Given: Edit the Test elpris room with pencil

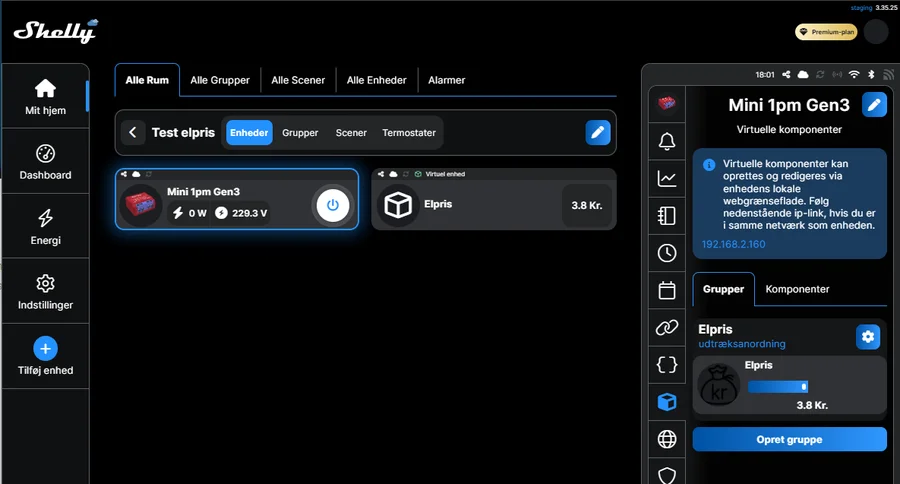Looking at the screenshot, I should point(598,133).
